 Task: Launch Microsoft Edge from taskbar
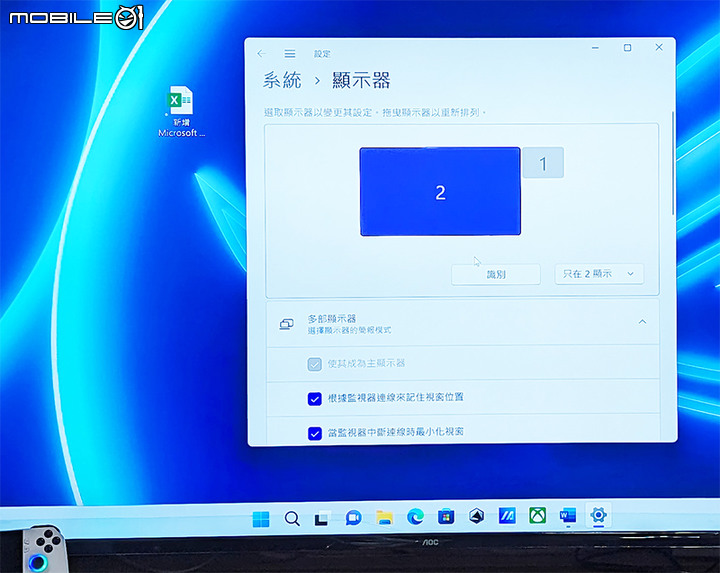point(415,517)
